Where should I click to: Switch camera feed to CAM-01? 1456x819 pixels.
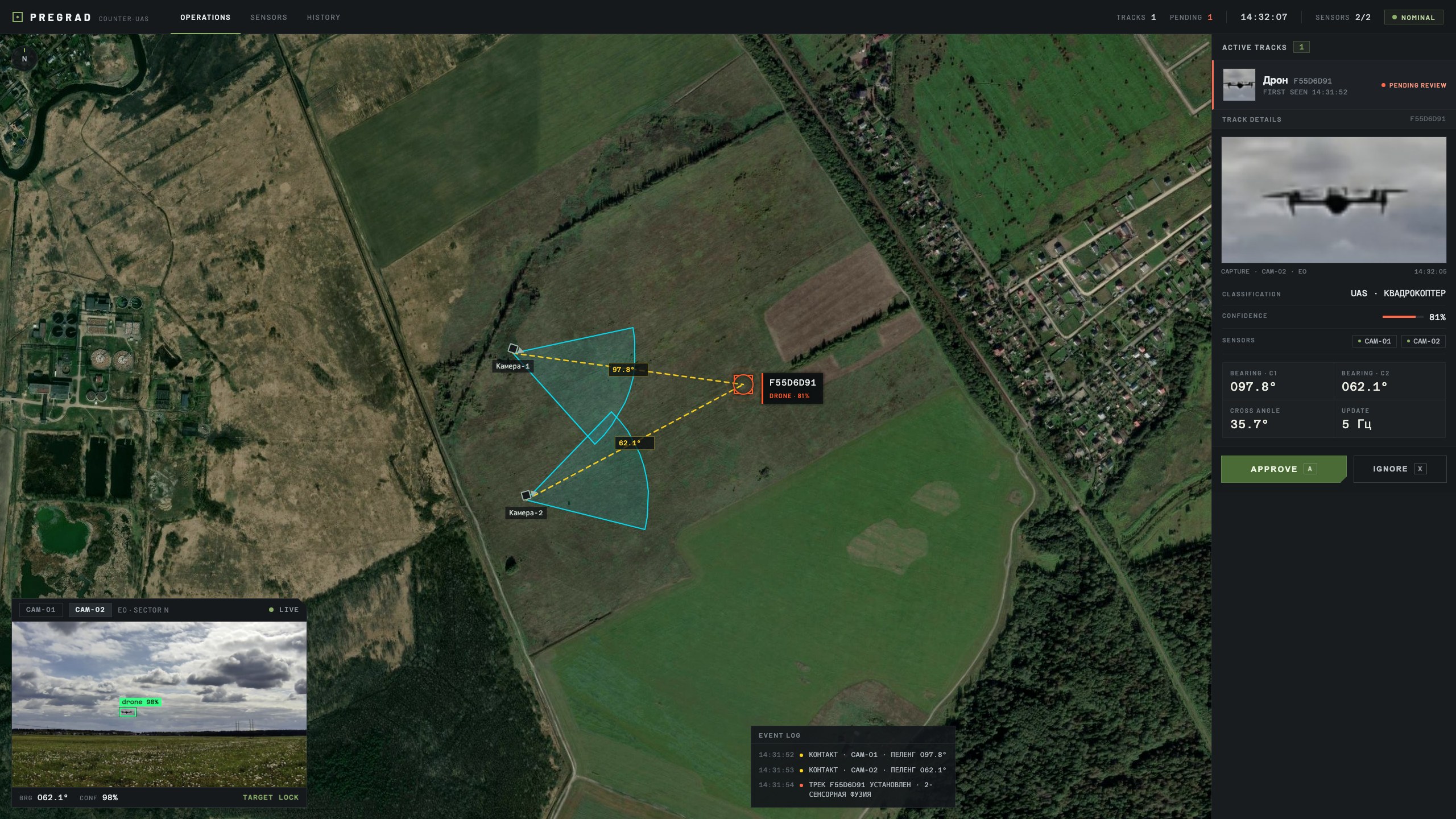tap(41, 610)
